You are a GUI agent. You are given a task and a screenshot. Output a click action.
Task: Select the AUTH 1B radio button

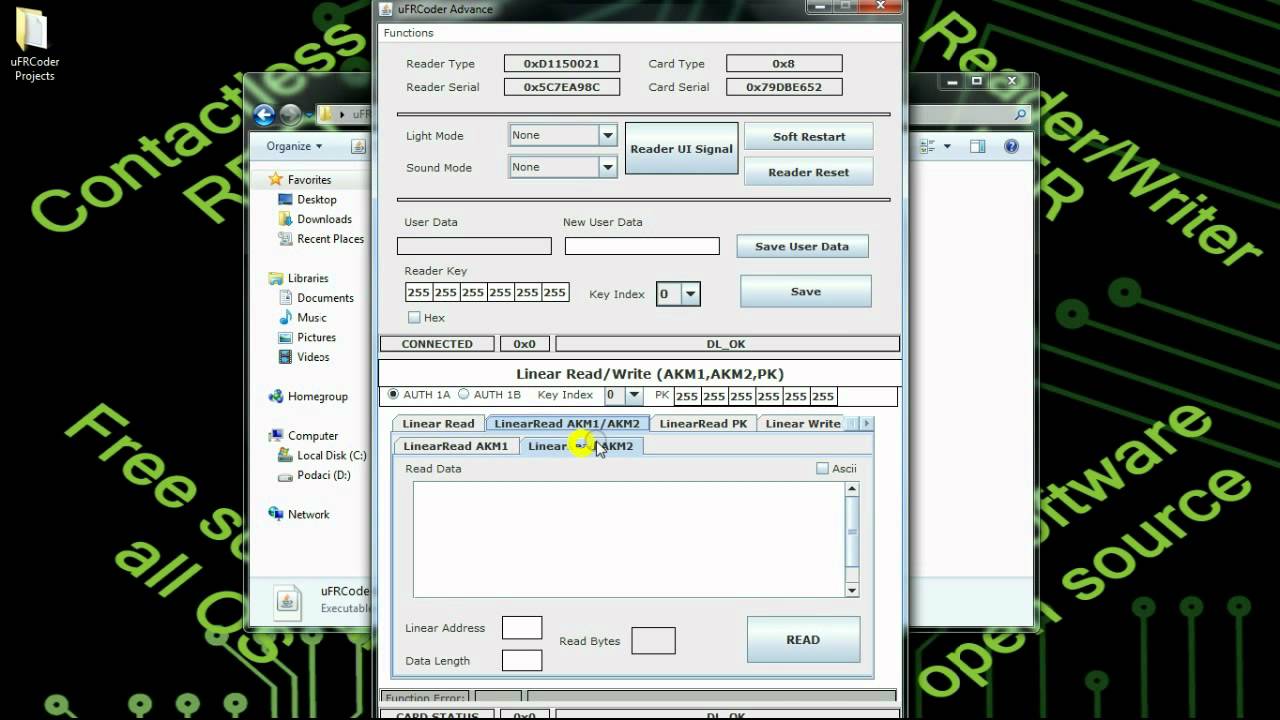pos(463,395)
